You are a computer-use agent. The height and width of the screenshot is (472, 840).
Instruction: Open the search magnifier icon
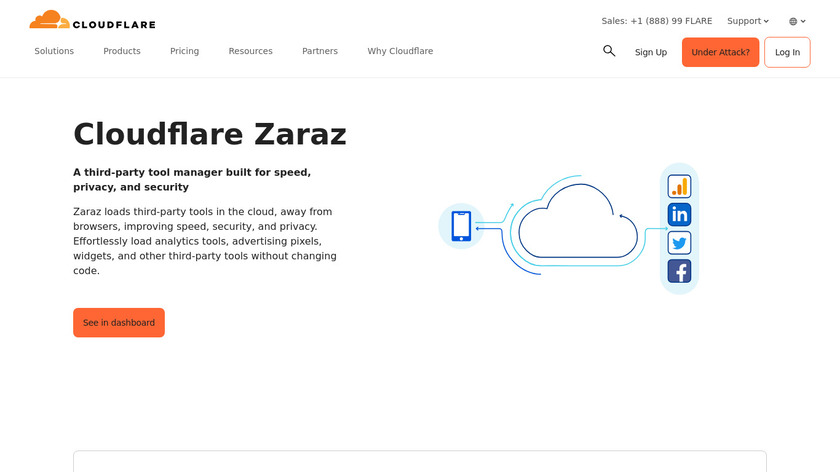(x=609, y=51)
